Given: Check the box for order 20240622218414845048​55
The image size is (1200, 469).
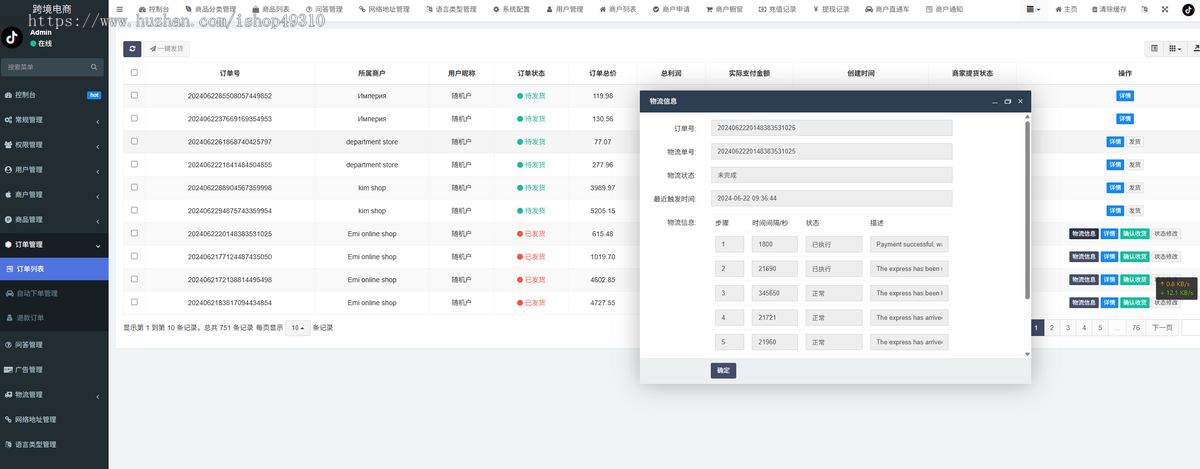Looking at the screenshot, I should 134,165.
